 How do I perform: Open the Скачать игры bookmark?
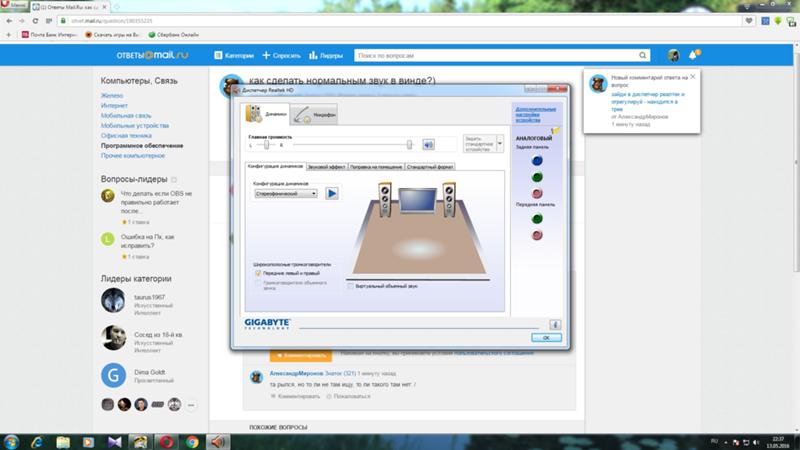(112, 35)
